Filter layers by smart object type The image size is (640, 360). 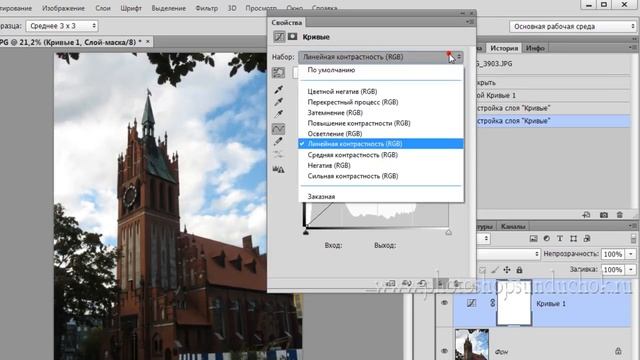[x=587, y=239]
